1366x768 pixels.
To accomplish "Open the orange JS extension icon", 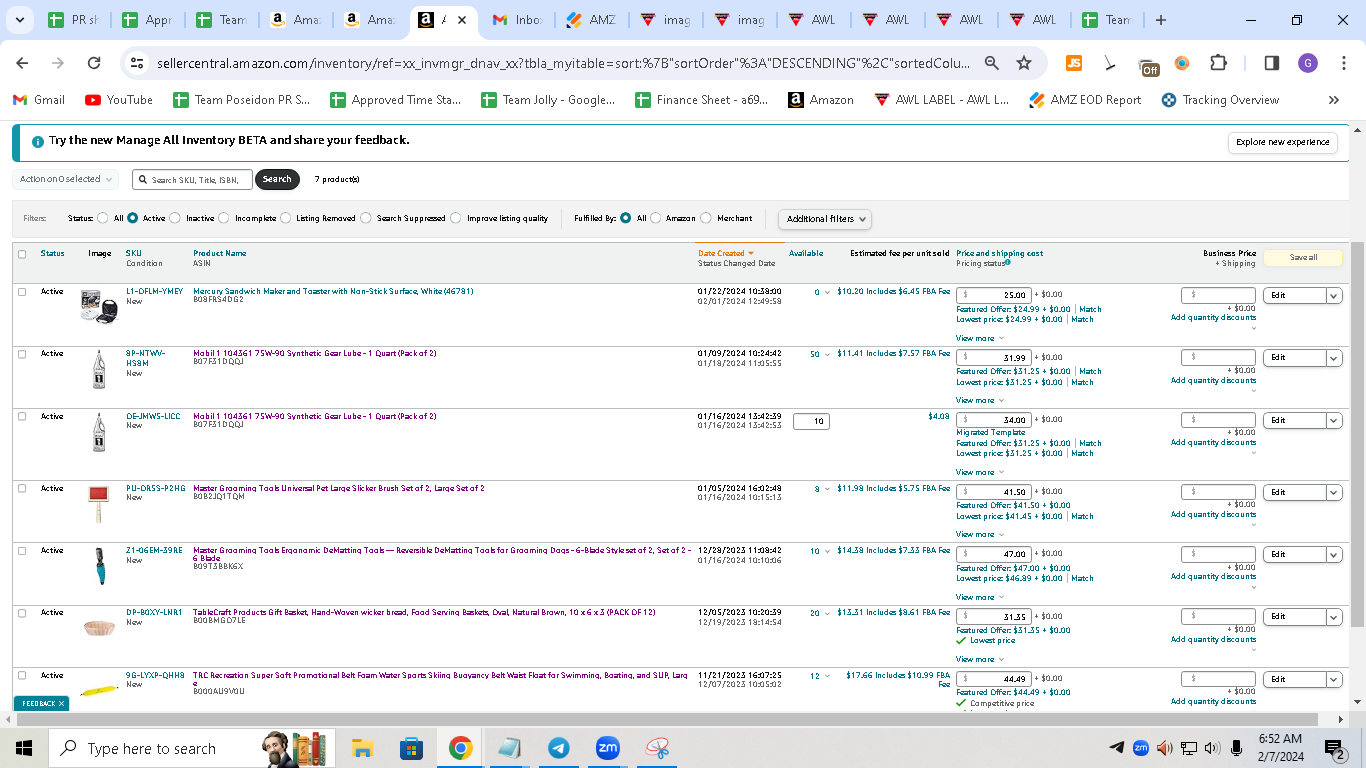I will [1074, 63].
